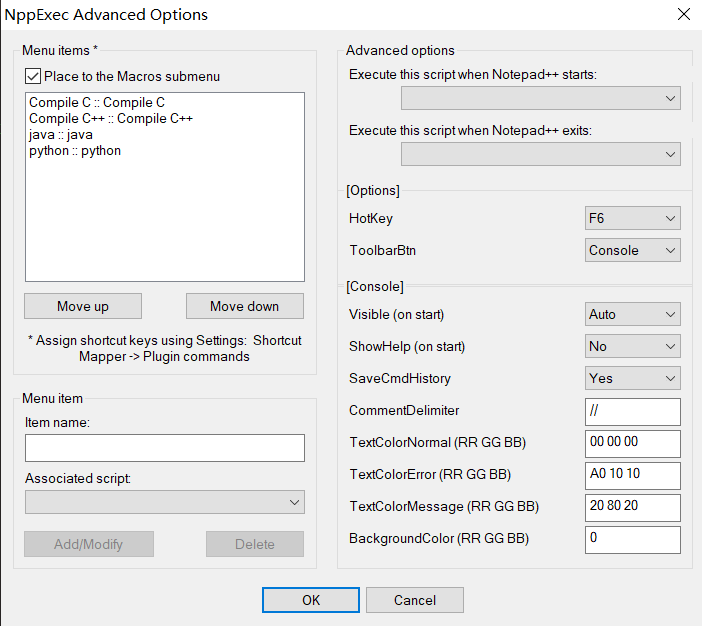Select 'Compile C :: Compile C' list item
The image size is (702, 626).
point(97,103)
